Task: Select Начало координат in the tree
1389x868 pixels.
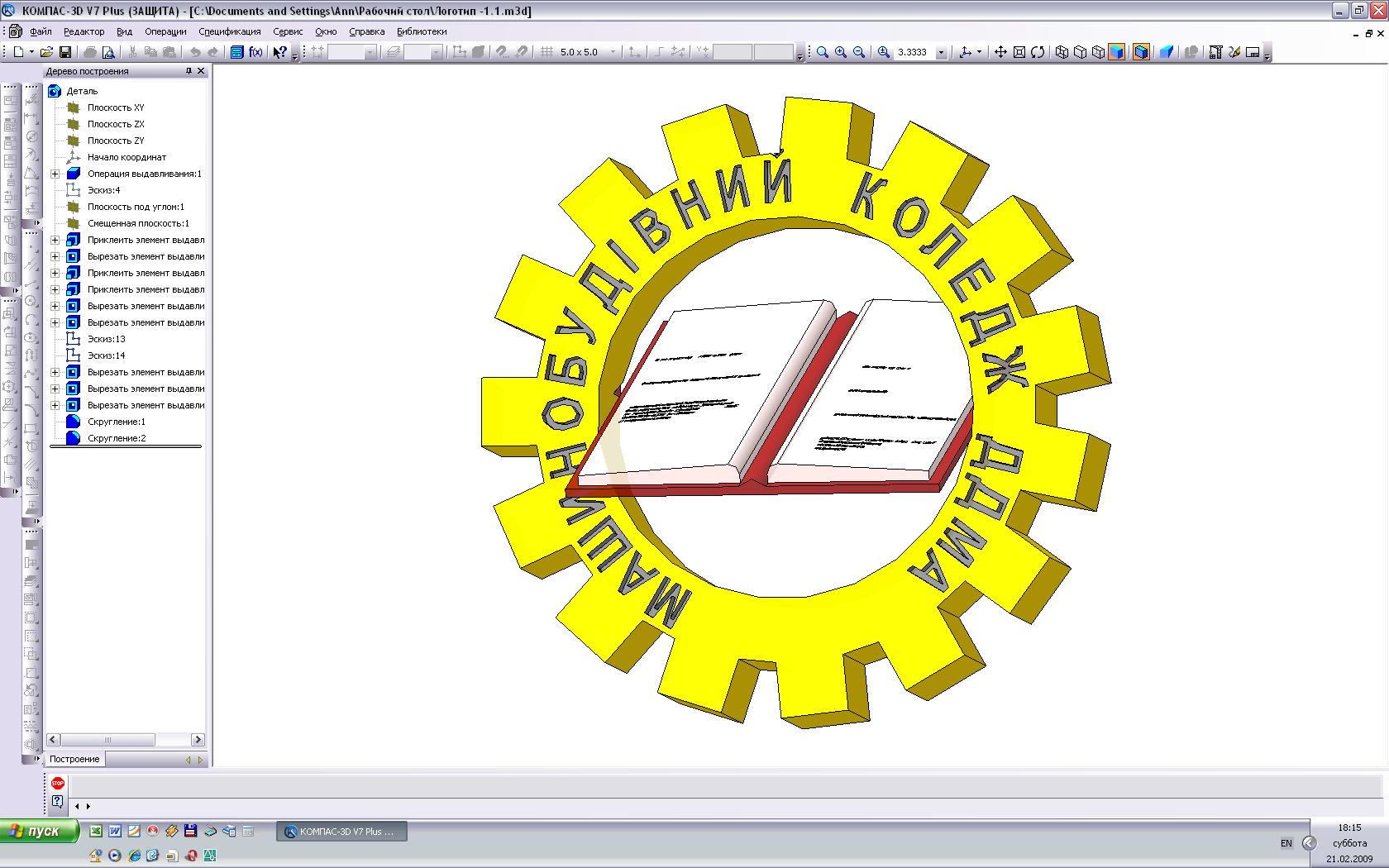Action: [126, 157]
